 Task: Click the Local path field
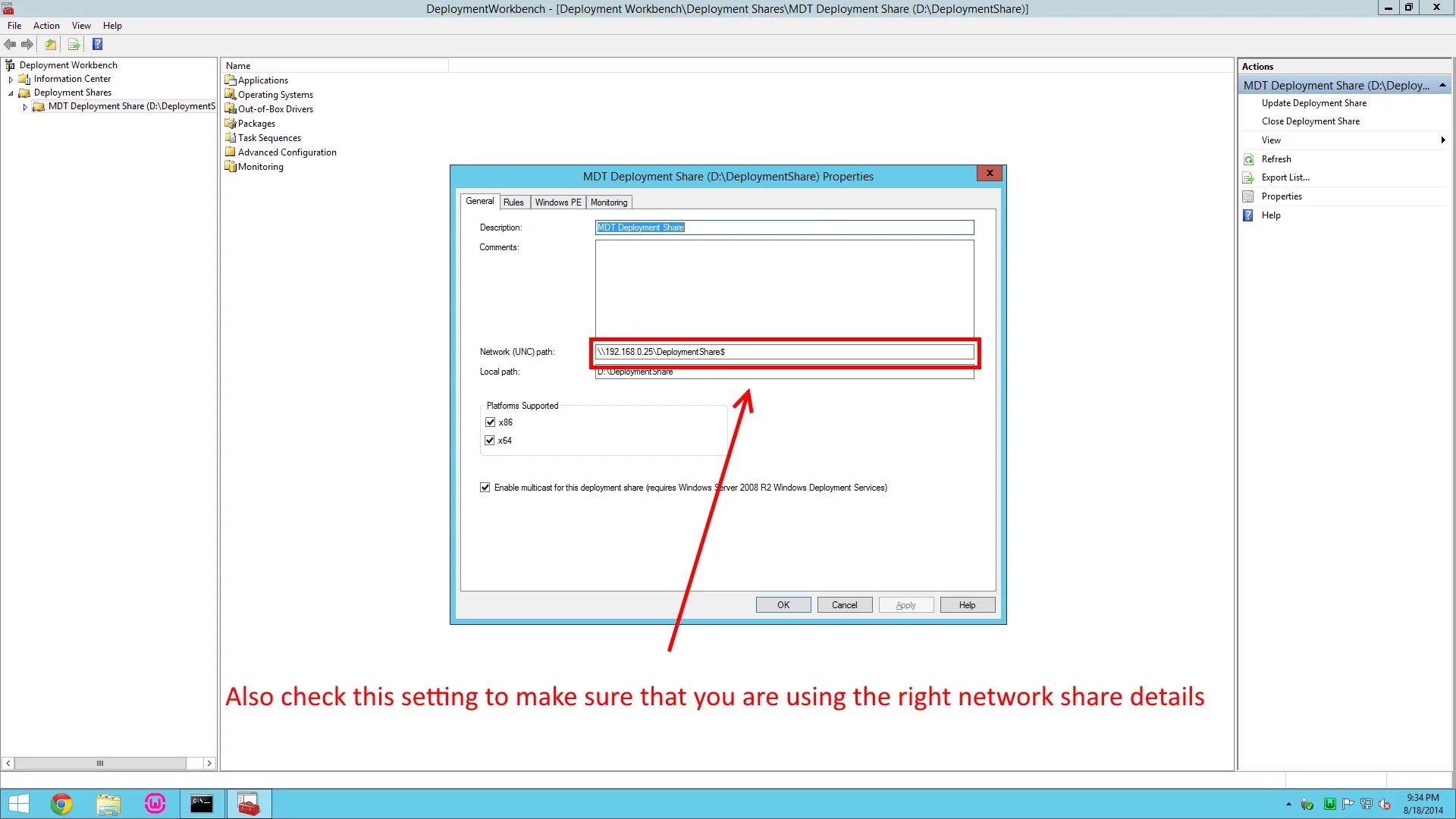click(784, 372)
